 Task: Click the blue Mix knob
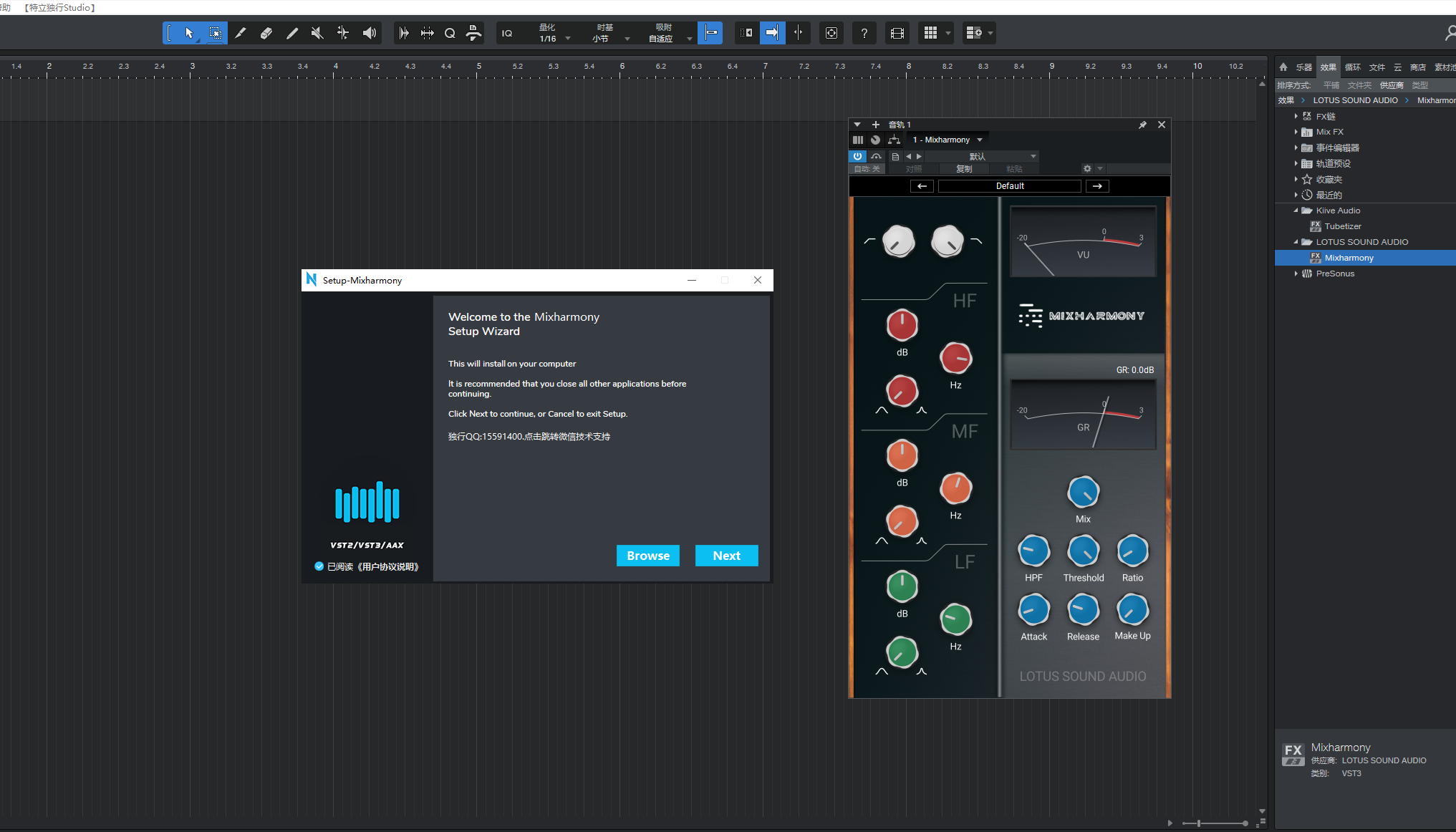(x=1083, y=493)
